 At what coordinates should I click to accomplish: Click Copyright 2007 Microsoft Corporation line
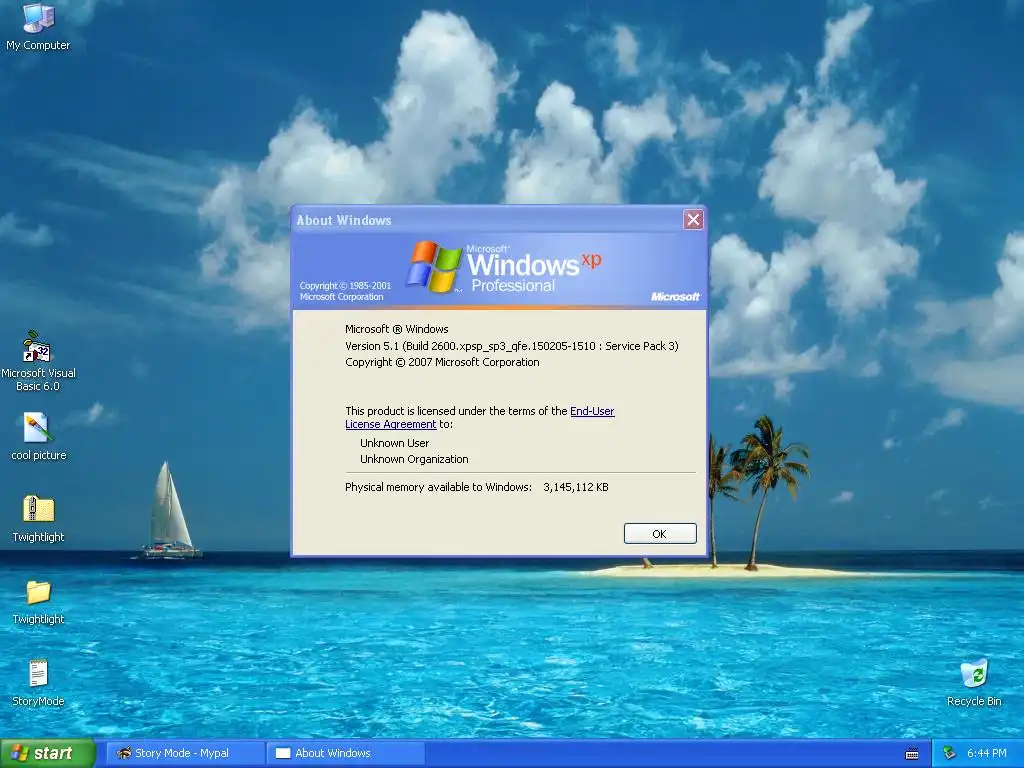tap(442, 362)
